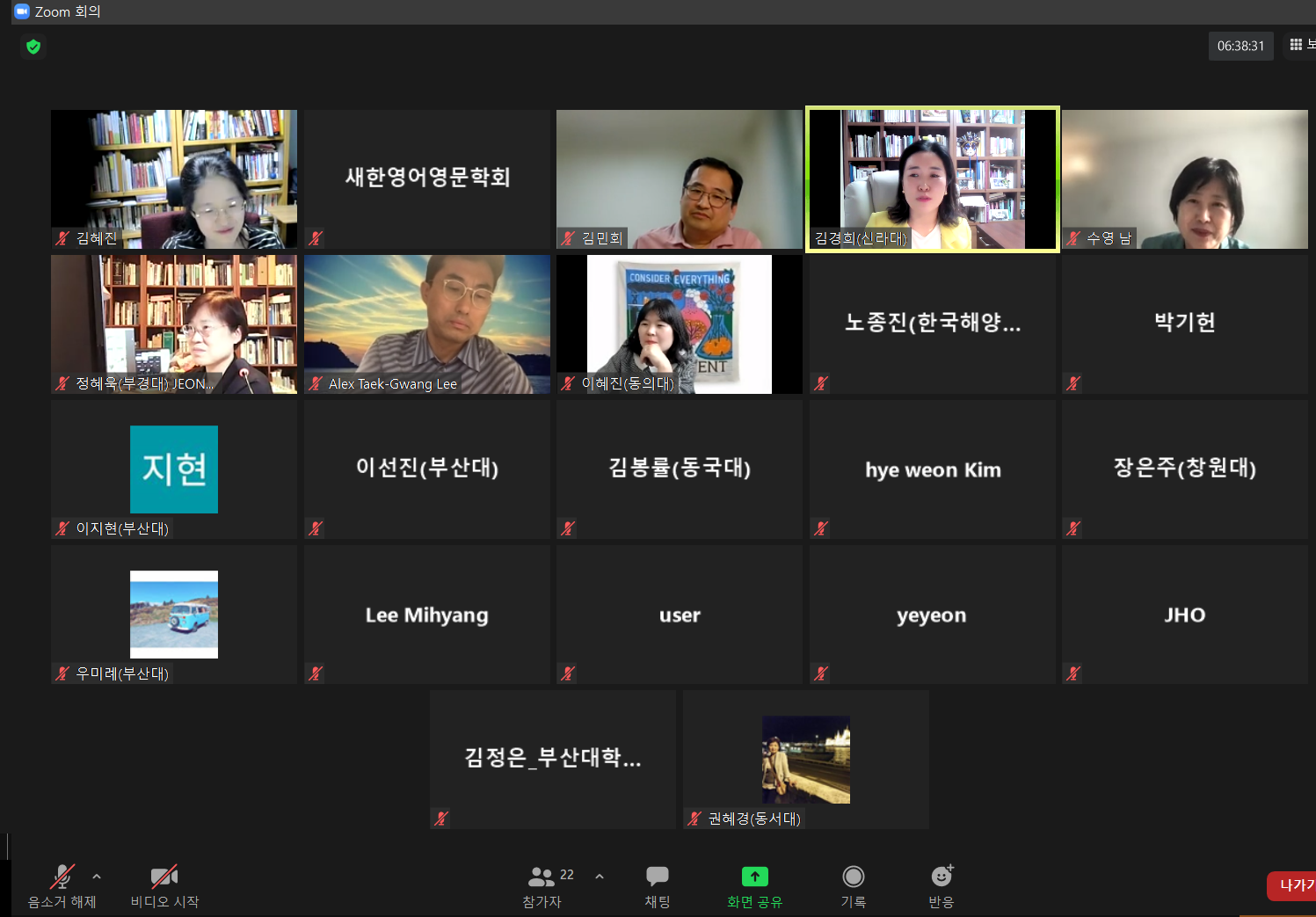Click the 지현 teal avatar tile

click(174, 469)
